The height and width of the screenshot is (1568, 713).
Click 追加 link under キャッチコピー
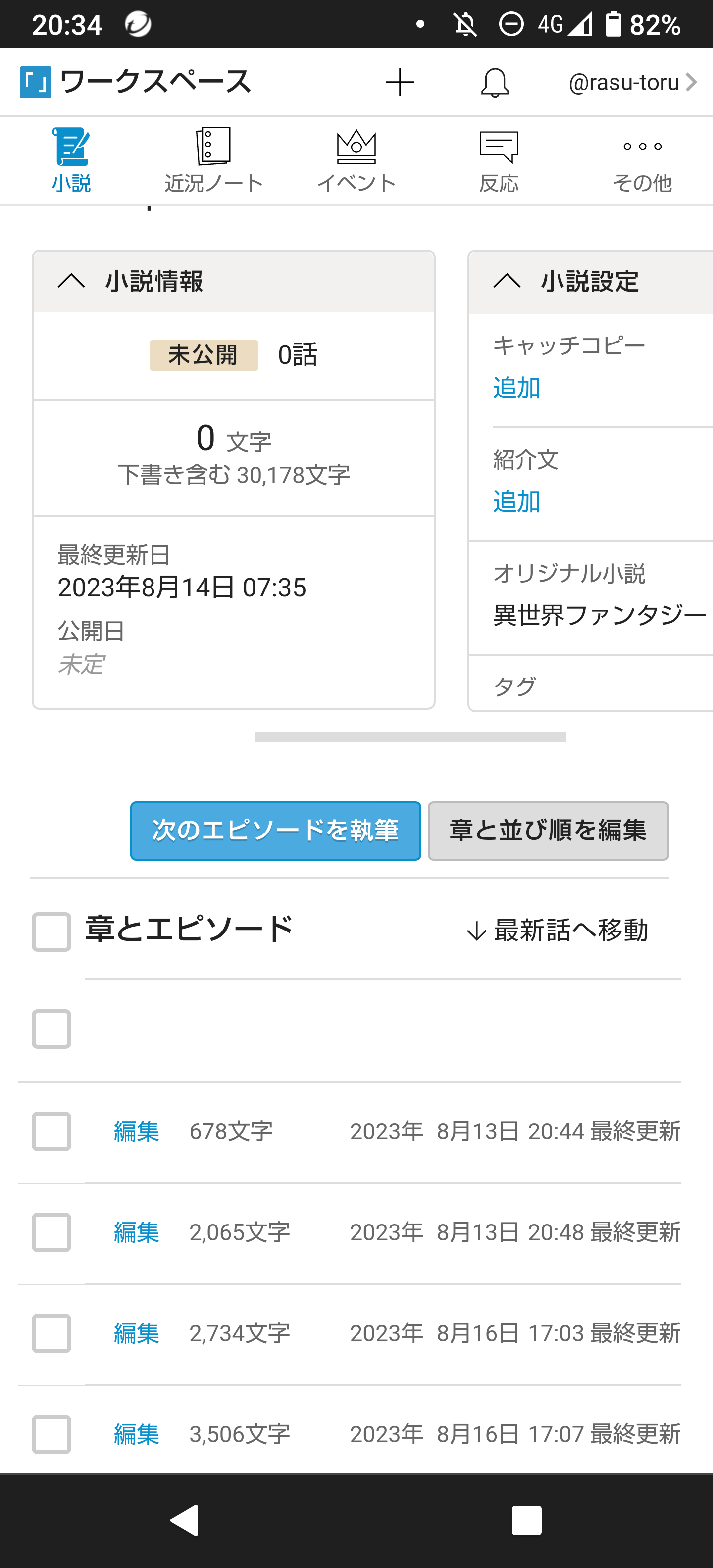[516, 388]
